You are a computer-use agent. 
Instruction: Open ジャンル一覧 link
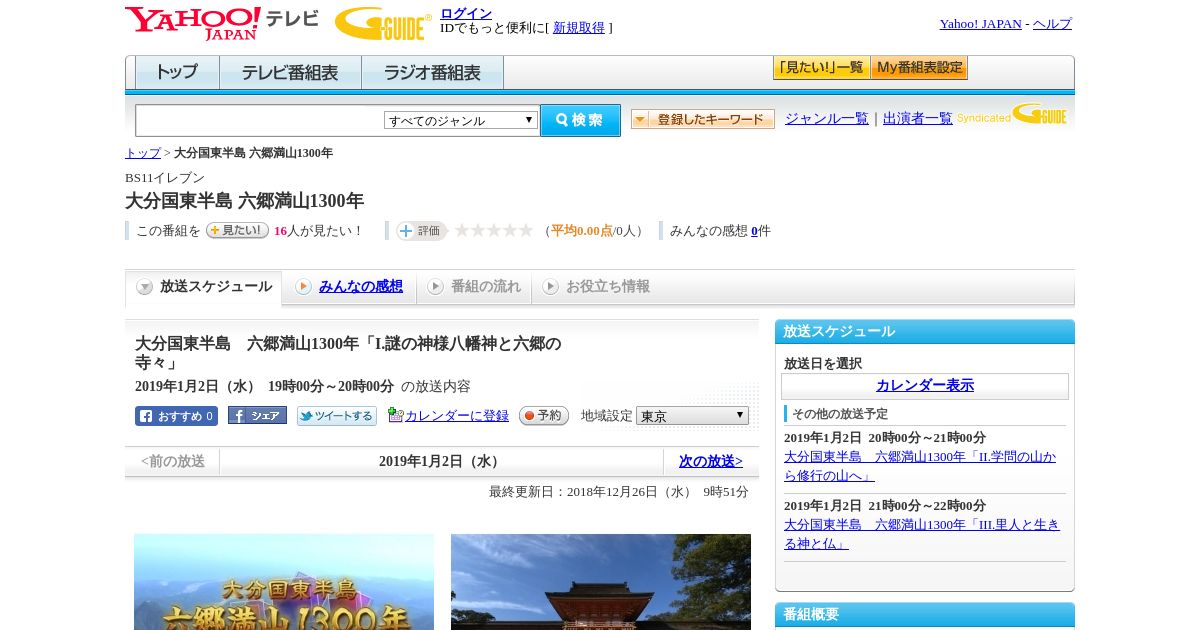coord(827,118)
